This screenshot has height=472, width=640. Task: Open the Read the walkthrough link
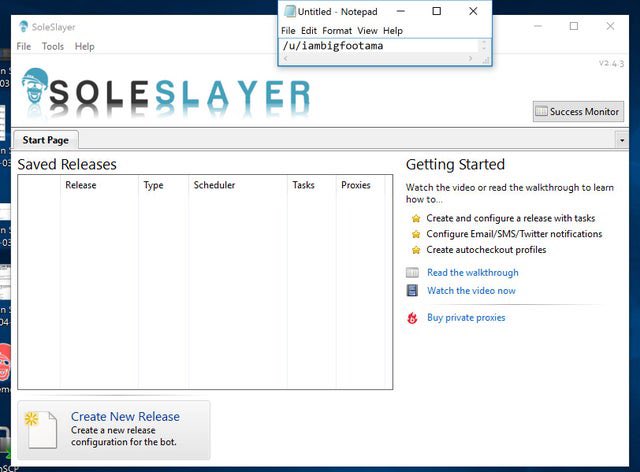473,272
